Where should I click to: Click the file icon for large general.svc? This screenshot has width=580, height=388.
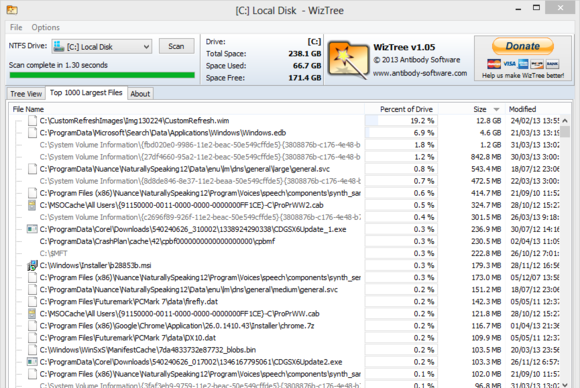click(33, 169)
